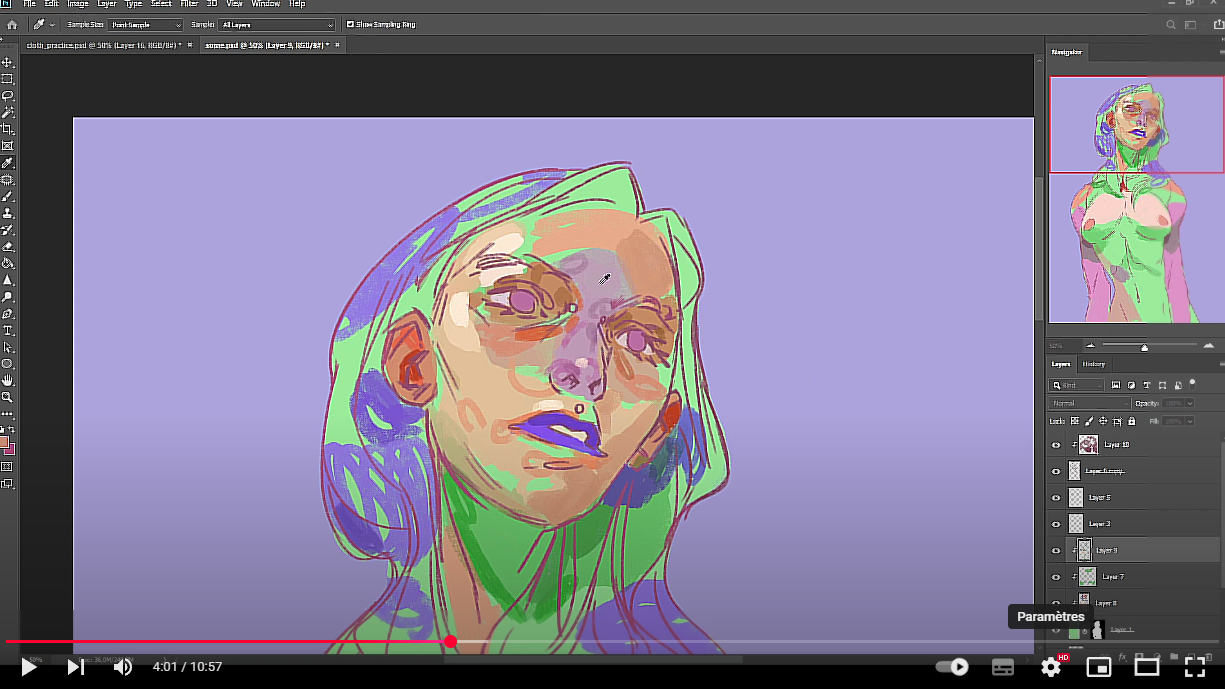Open the Sample All Layers dropdown
The height and width of the screenshot is (689, 1225).
pos(277,24)
